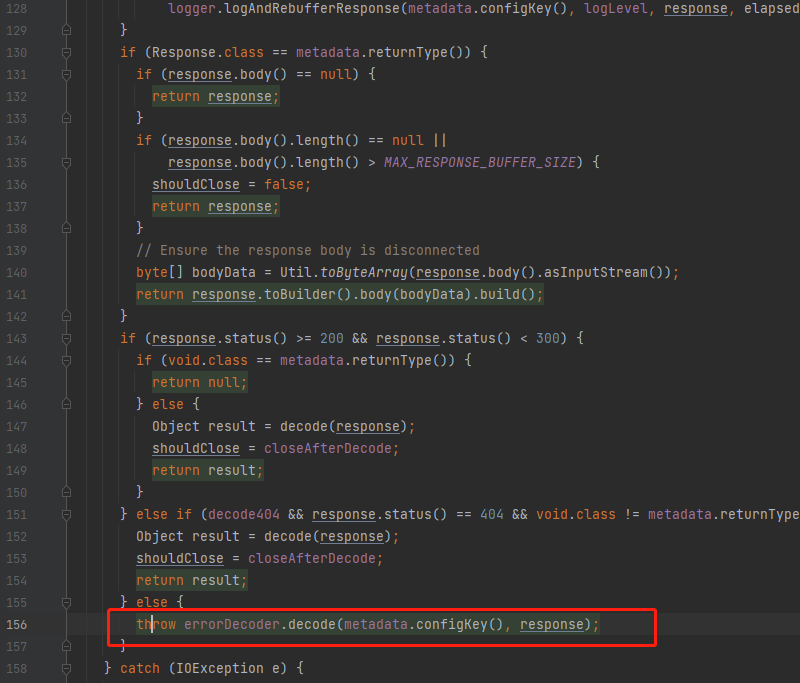Click the underlined response variable on line 131

coord(200,74)
